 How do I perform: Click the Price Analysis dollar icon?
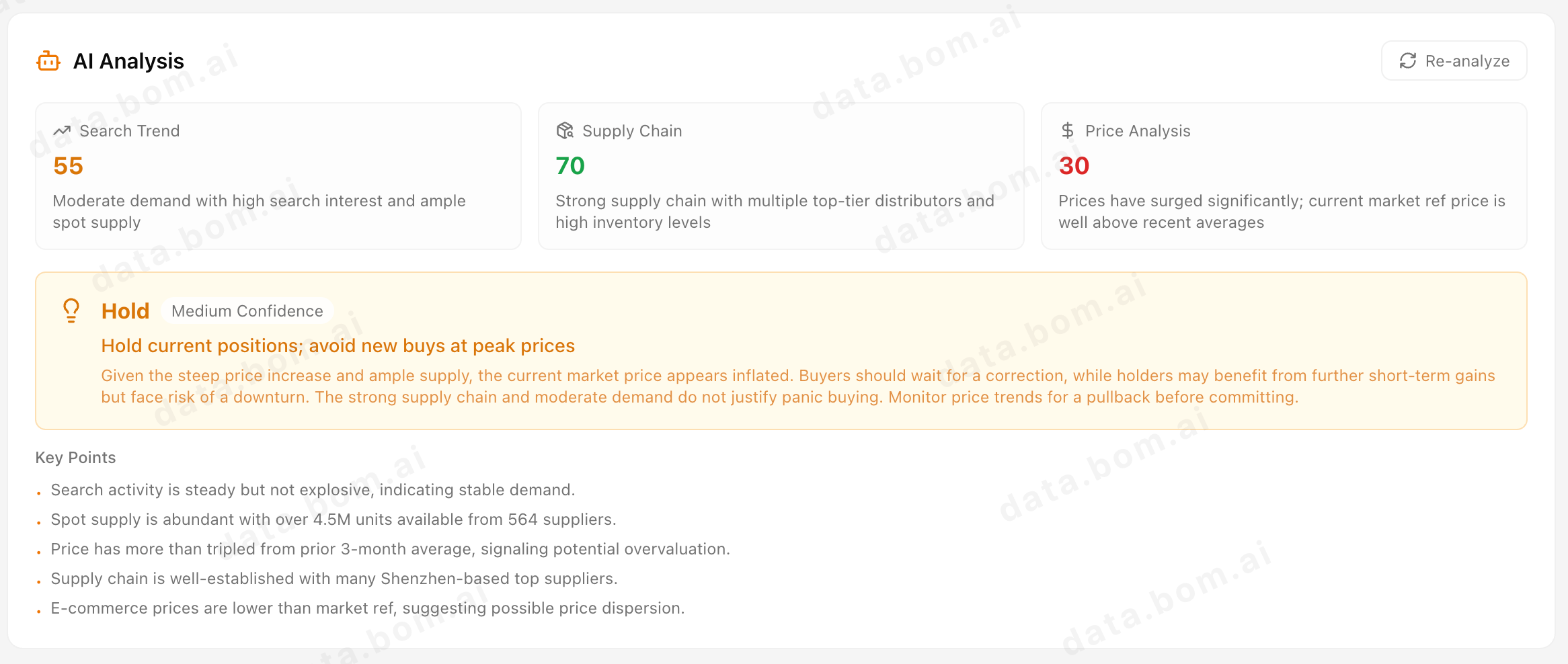coord(1067,131)
